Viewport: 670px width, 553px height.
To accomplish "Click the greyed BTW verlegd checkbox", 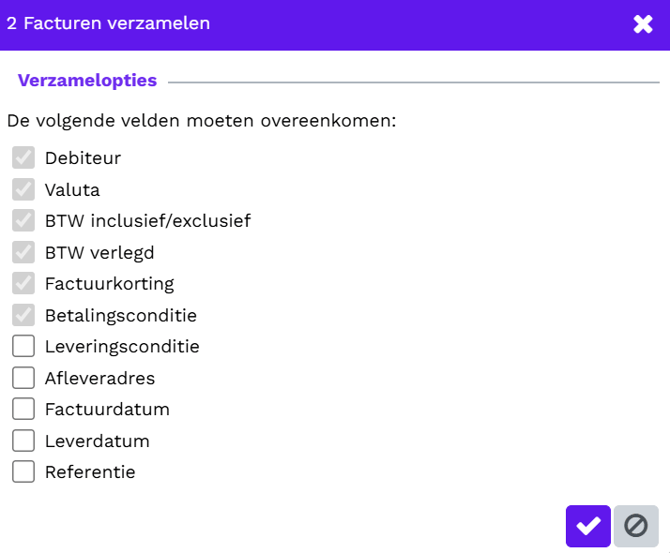I will click(24, 252).
